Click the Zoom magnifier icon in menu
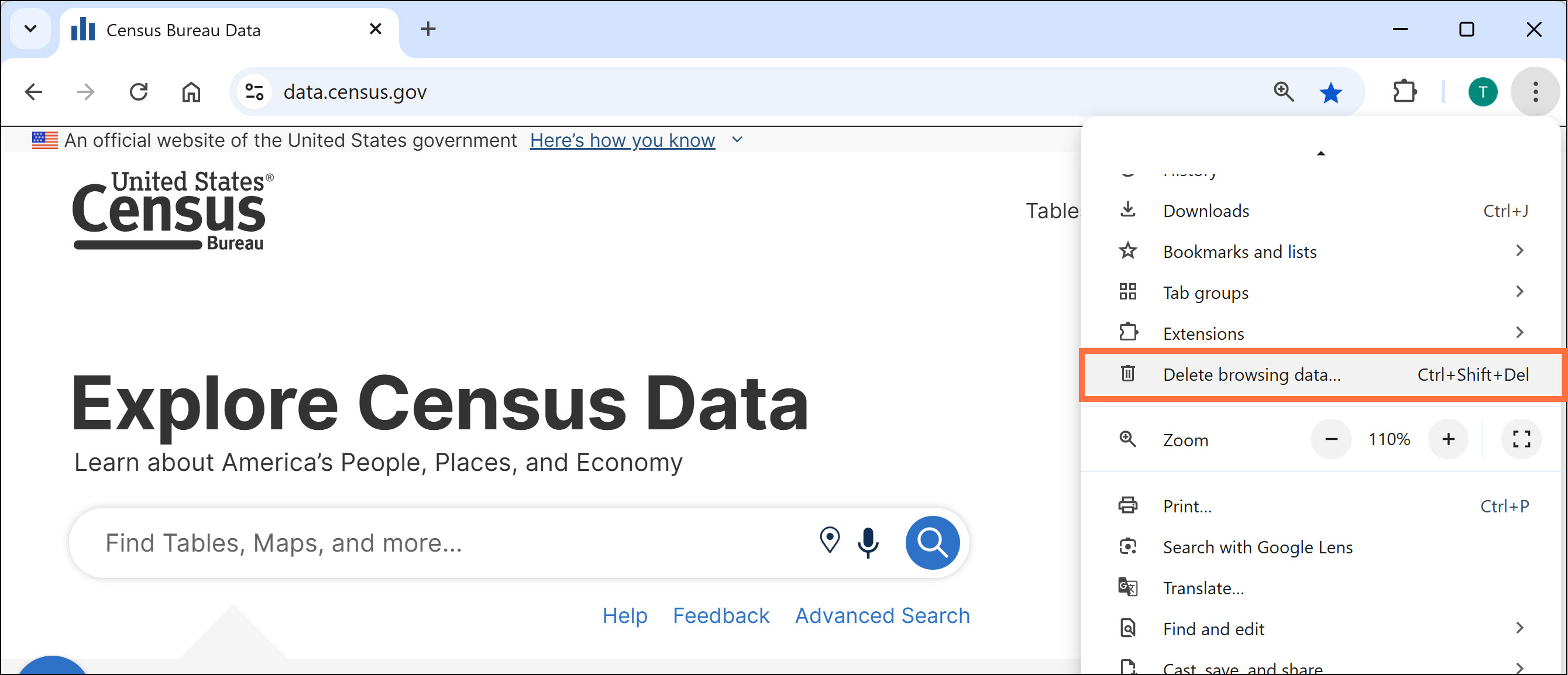This screenshot has height=675, width=1568. tap(1128, 439)
